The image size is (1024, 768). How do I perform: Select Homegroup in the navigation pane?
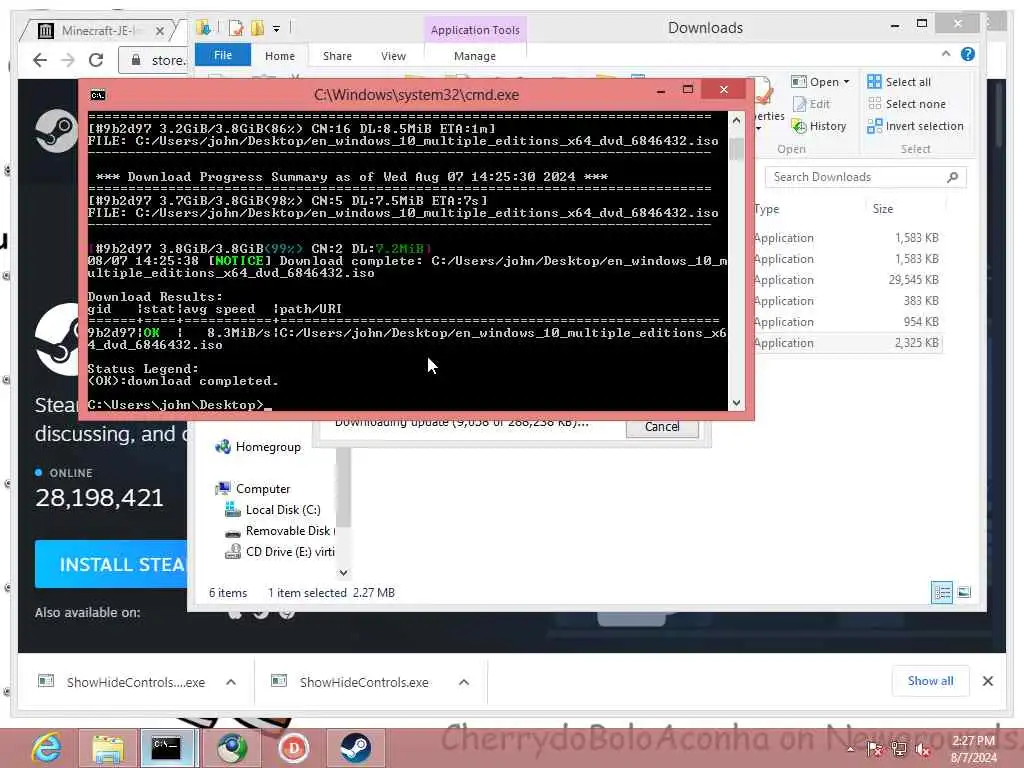click(259, 447)
